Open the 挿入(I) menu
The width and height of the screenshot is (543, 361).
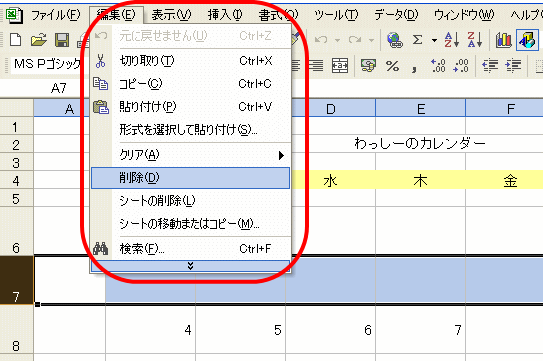(224, 15)
